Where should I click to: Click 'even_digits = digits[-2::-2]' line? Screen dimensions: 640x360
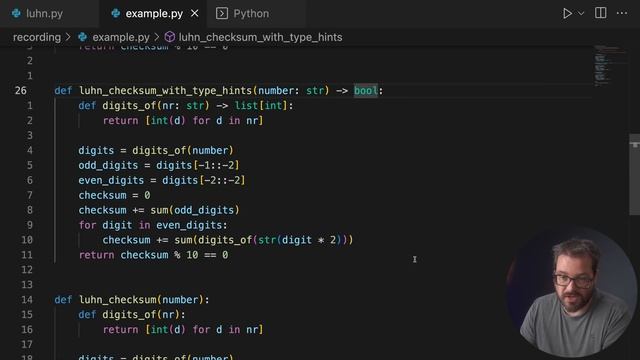[x=162, y=180]
